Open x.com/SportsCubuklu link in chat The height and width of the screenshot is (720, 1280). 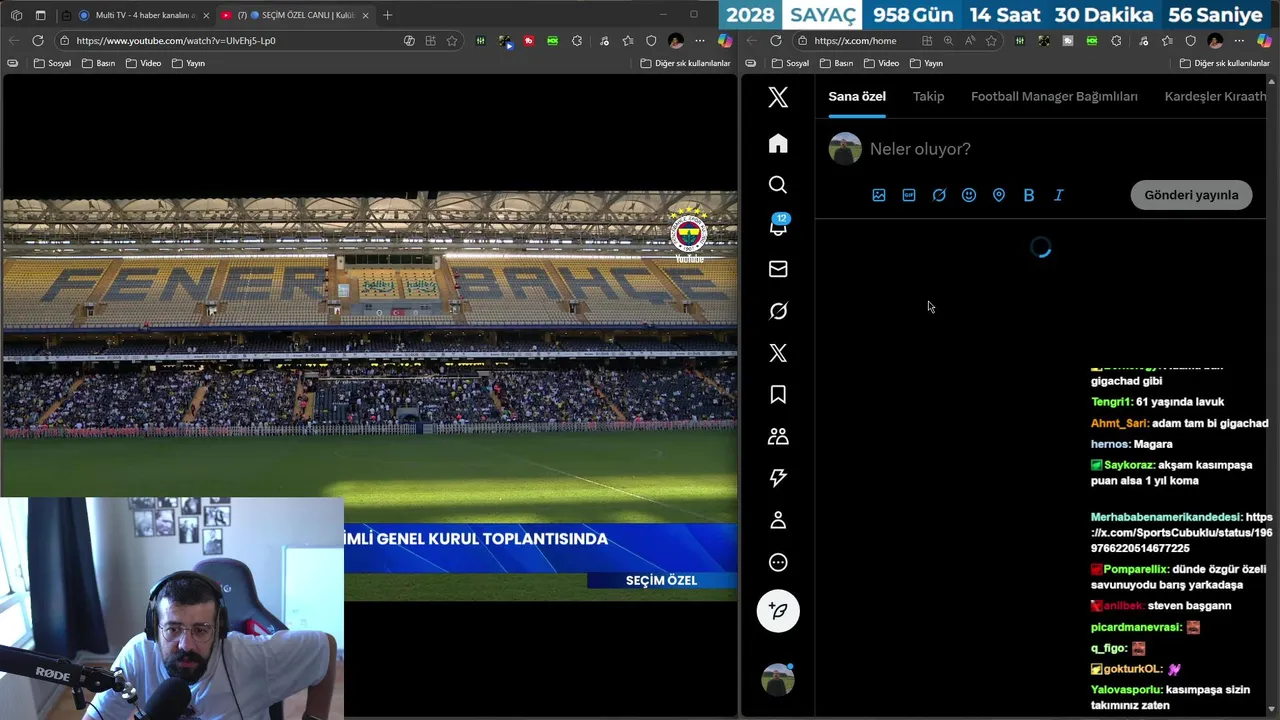click(1181, 533)
